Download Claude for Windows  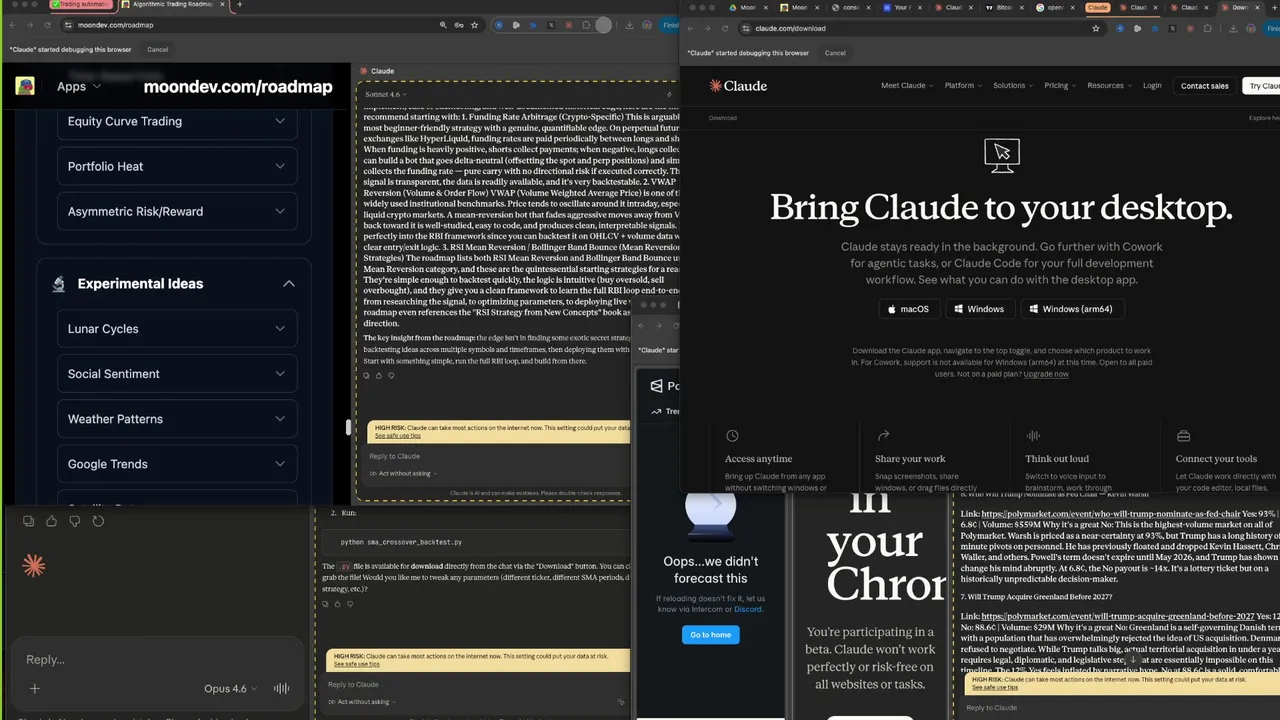click(978, 309)
